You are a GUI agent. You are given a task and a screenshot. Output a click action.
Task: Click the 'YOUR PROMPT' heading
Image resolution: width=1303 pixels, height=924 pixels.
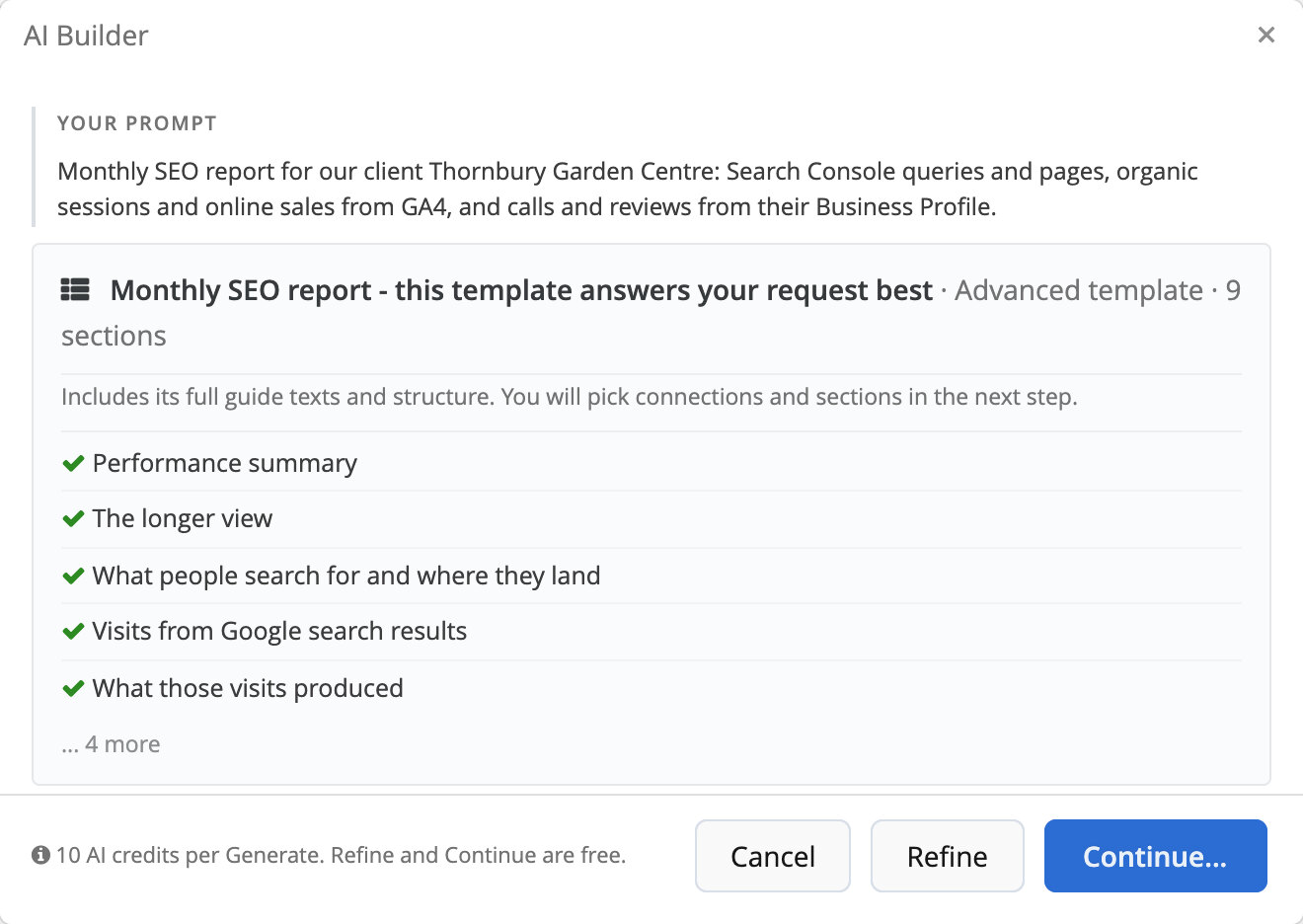click(137, 123)
